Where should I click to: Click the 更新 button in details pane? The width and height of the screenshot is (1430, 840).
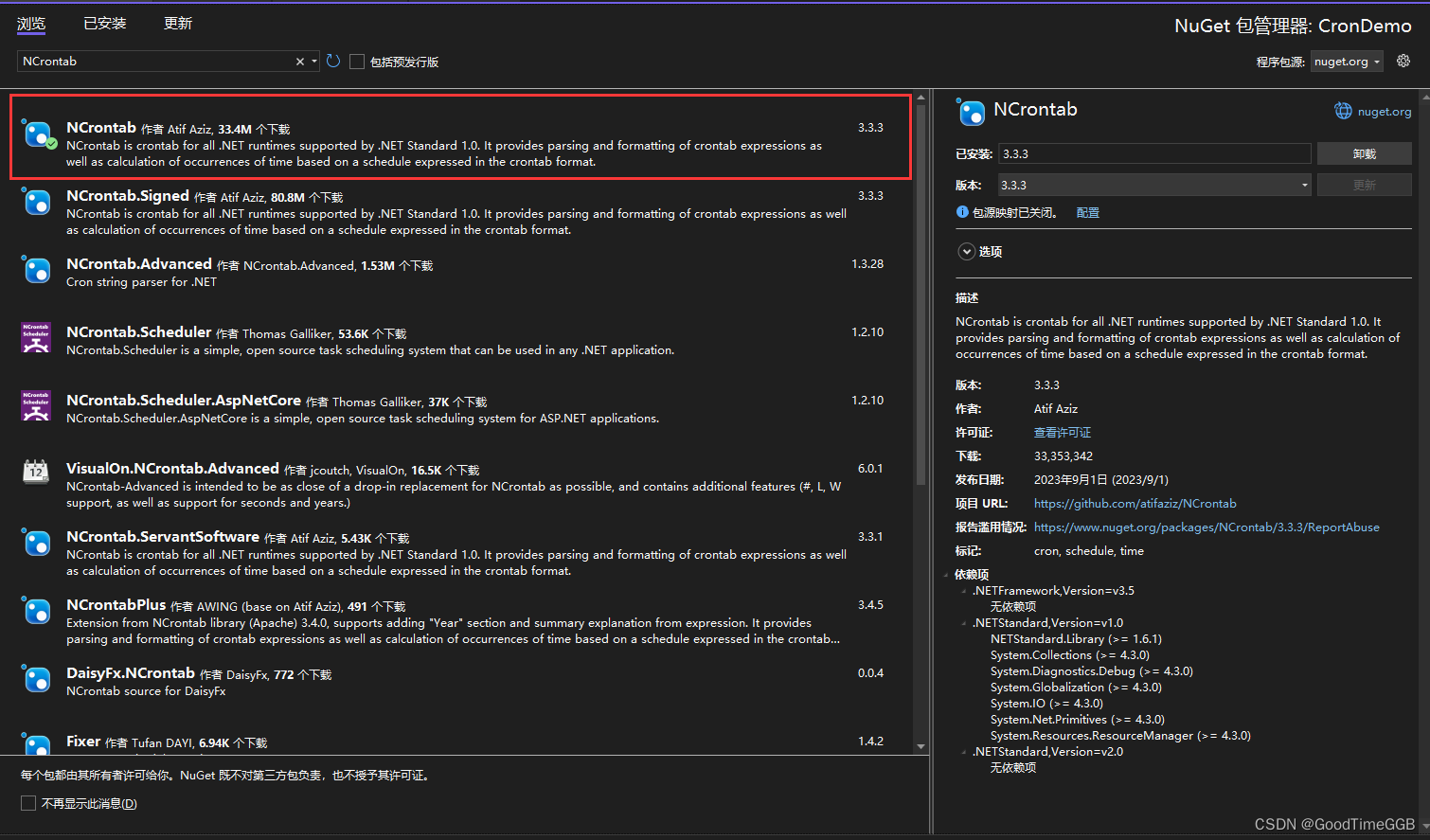[x=1364, y=185]
